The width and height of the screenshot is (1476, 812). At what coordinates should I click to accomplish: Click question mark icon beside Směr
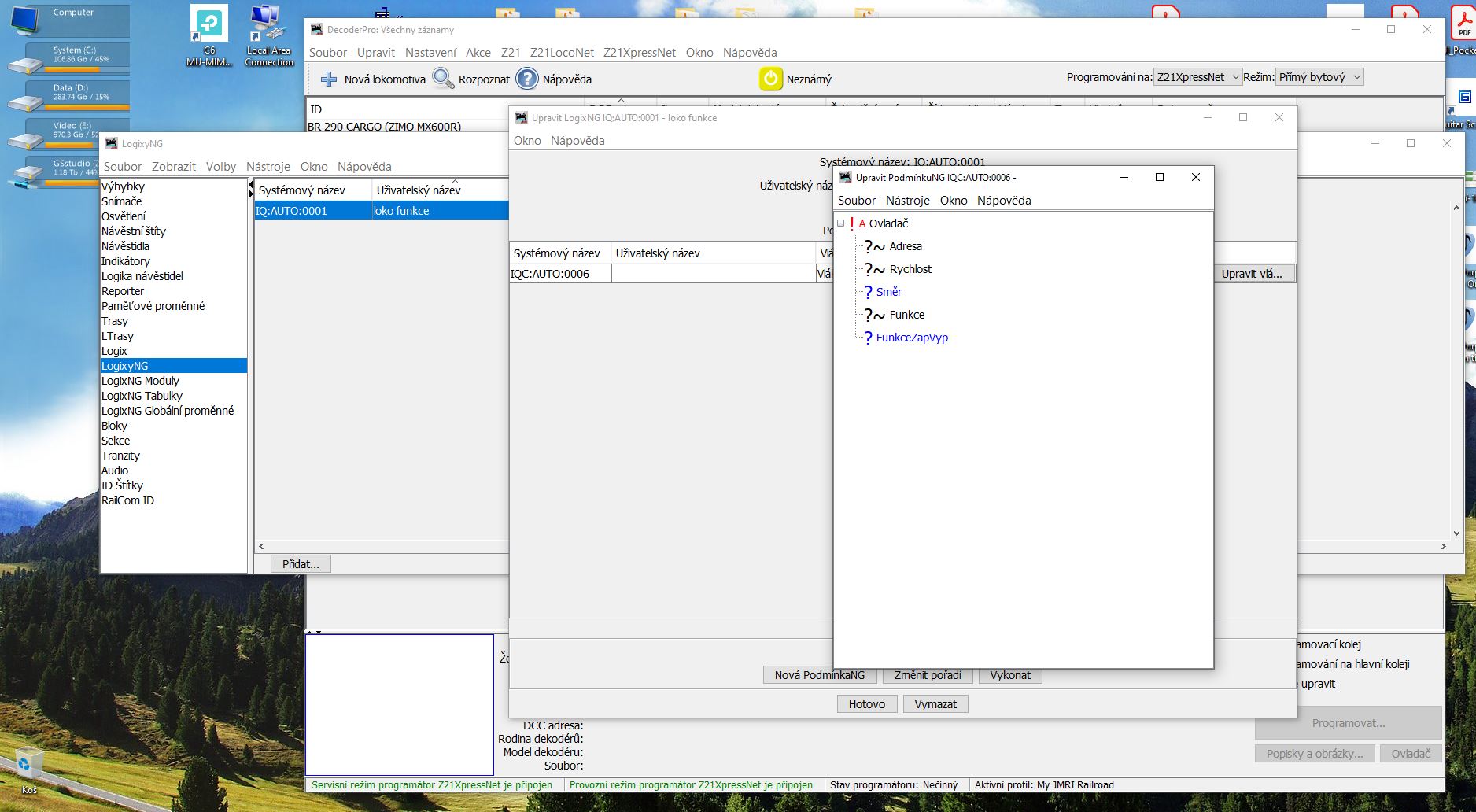(x=868, y=292)
